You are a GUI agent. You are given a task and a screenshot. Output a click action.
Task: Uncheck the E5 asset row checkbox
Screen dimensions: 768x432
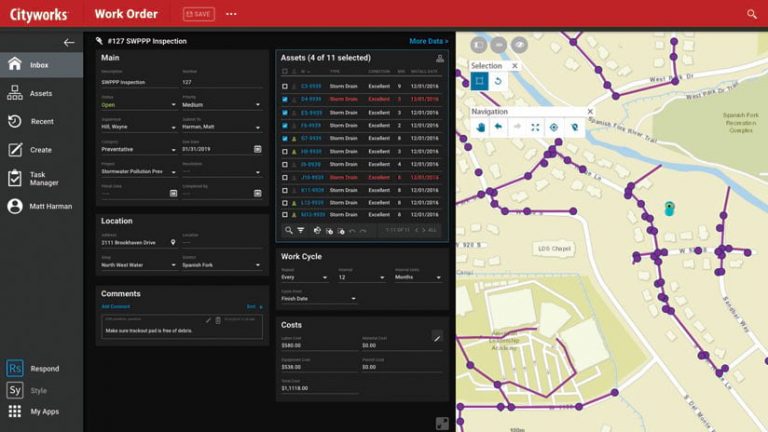285,113
